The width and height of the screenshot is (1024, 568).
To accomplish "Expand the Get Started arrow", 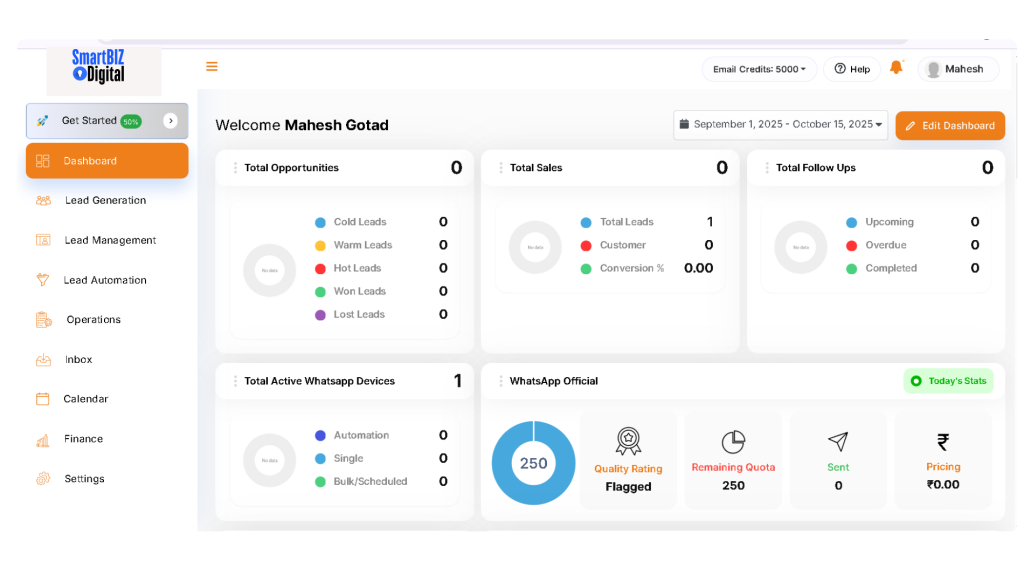I will coord(170,121).
